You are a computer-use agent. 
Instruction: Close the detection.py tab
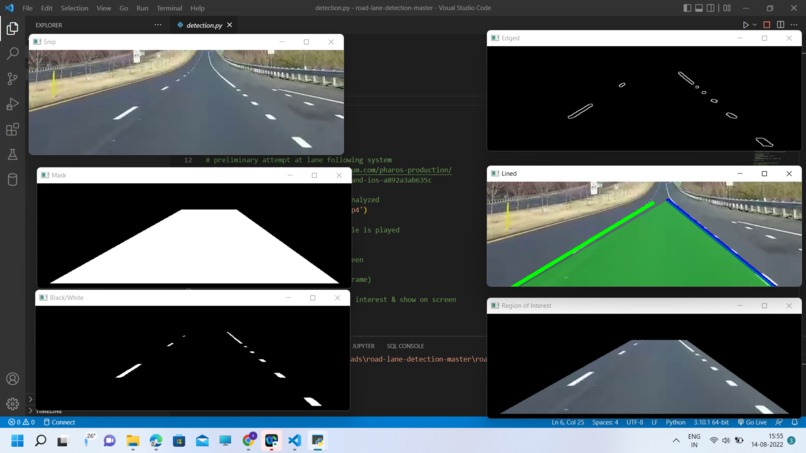click(229, 25)
